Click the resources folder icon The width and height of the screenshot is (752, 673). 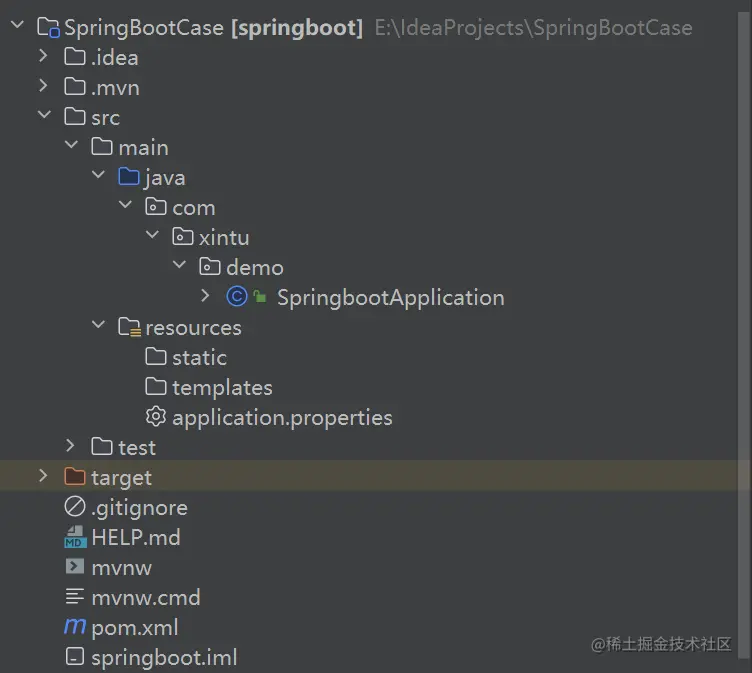[x=129, y=327]
